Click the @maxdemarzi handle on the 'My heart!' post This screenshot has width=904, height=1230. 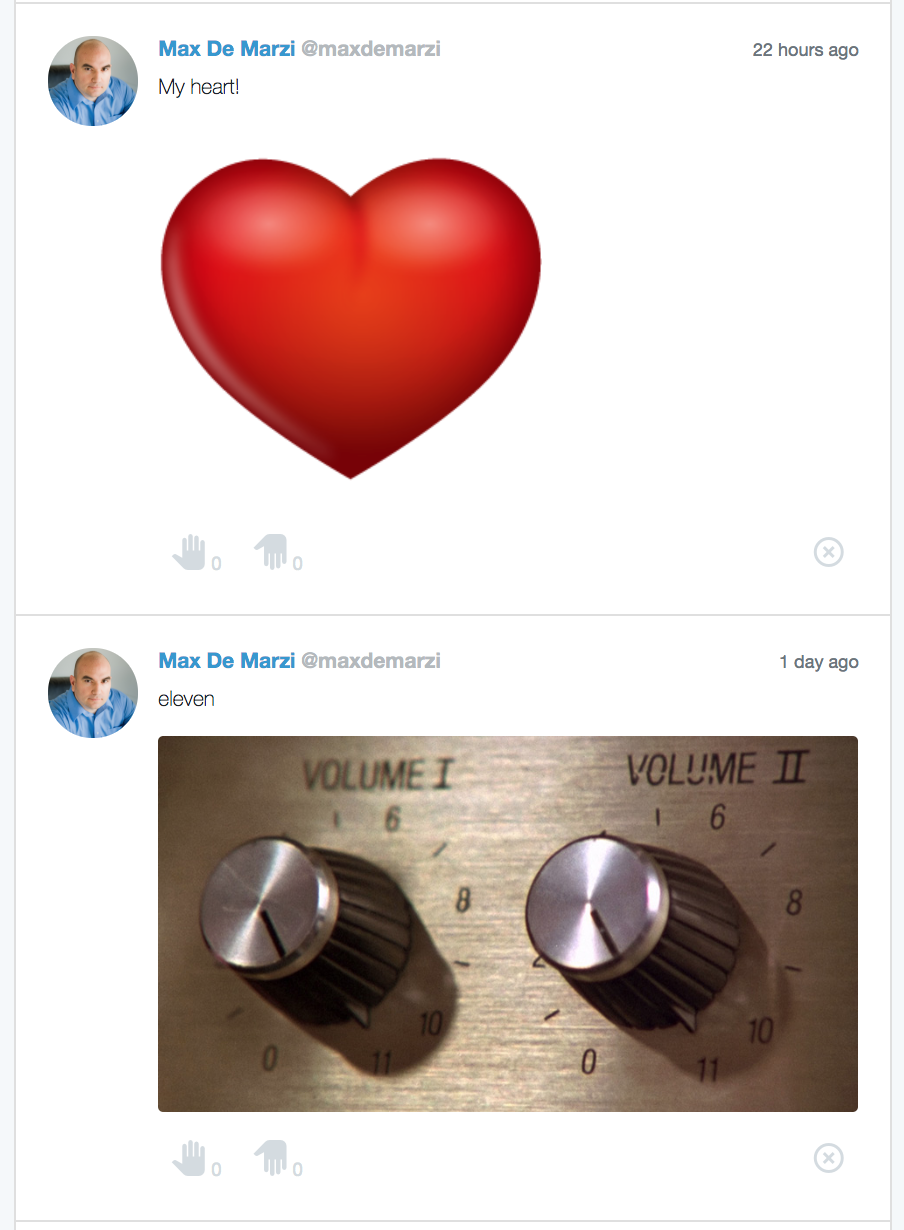coord(371,49)
